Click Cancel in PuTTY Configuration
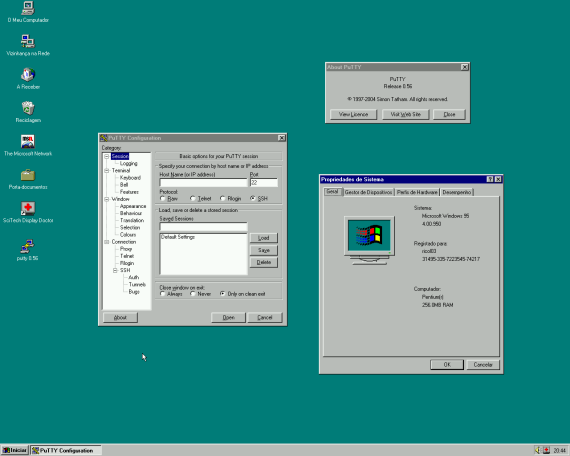Viewport: 570px width, 456px height. pos(265,317)
